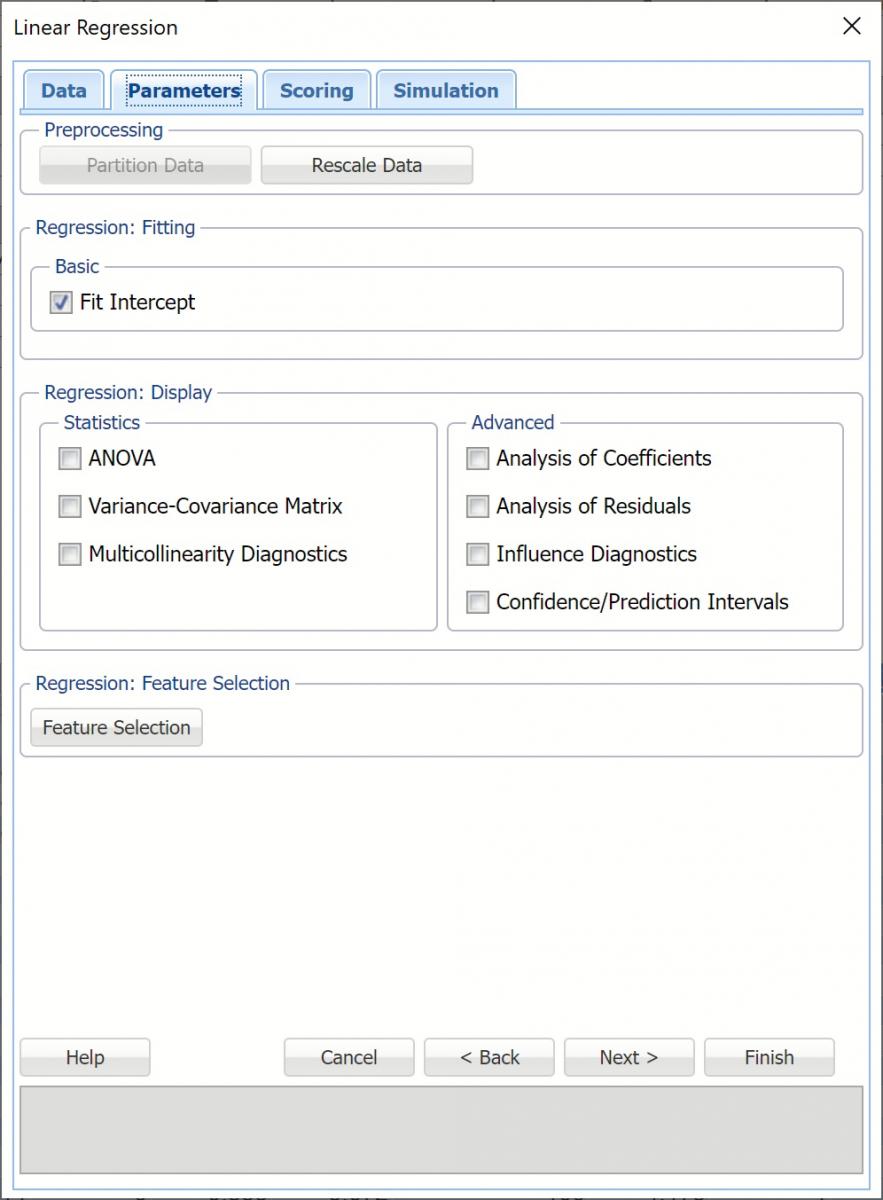Go back with the Back button

pos(489,1058)
